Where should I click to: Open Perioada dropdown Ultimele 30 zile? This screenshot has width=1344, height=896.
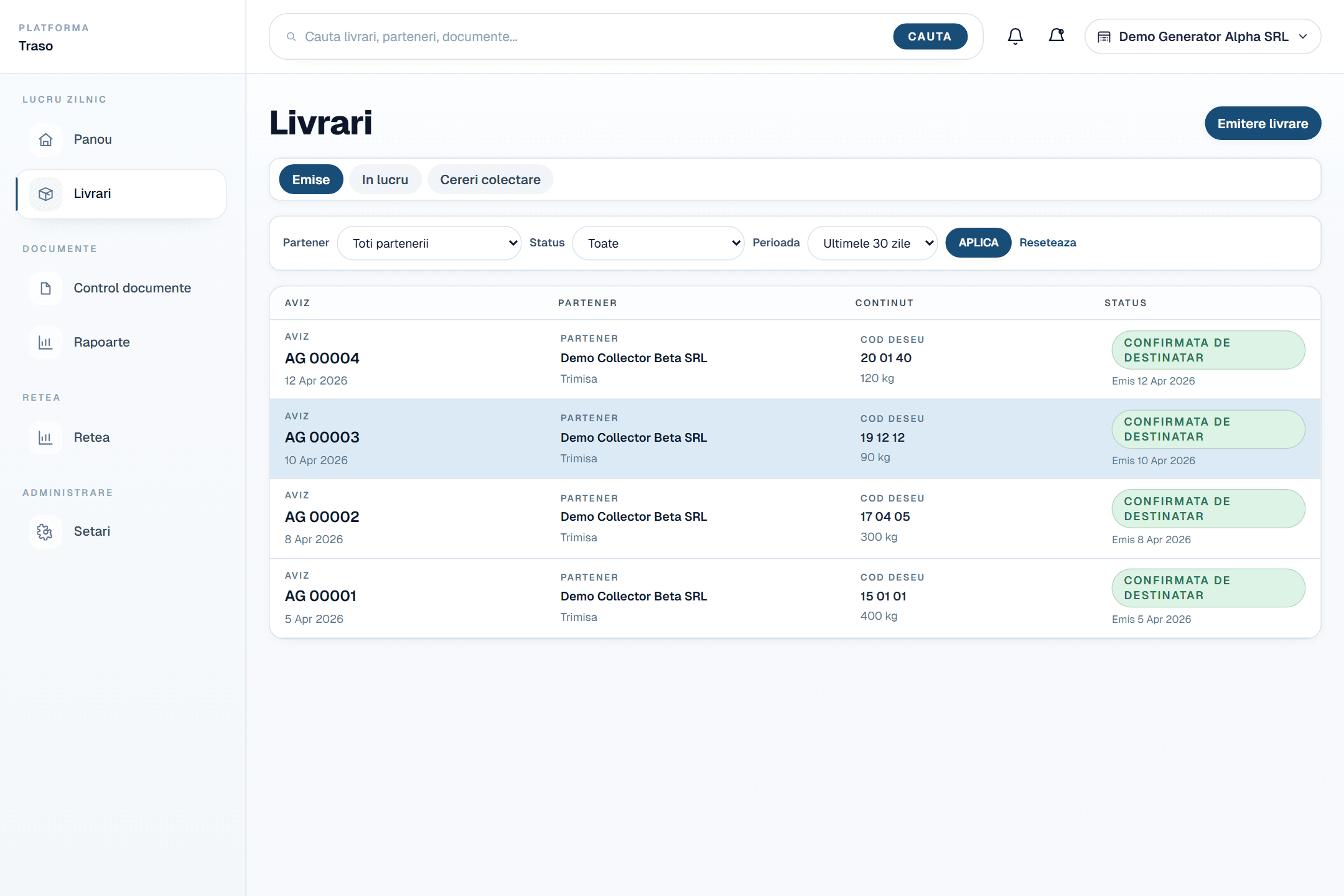point(872,243)
